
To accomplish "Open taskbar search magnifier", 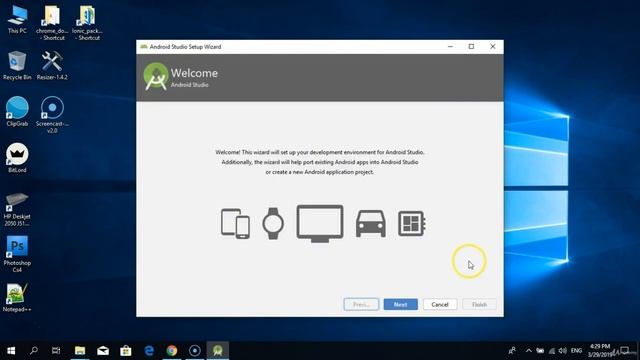I will click(34, 351).
